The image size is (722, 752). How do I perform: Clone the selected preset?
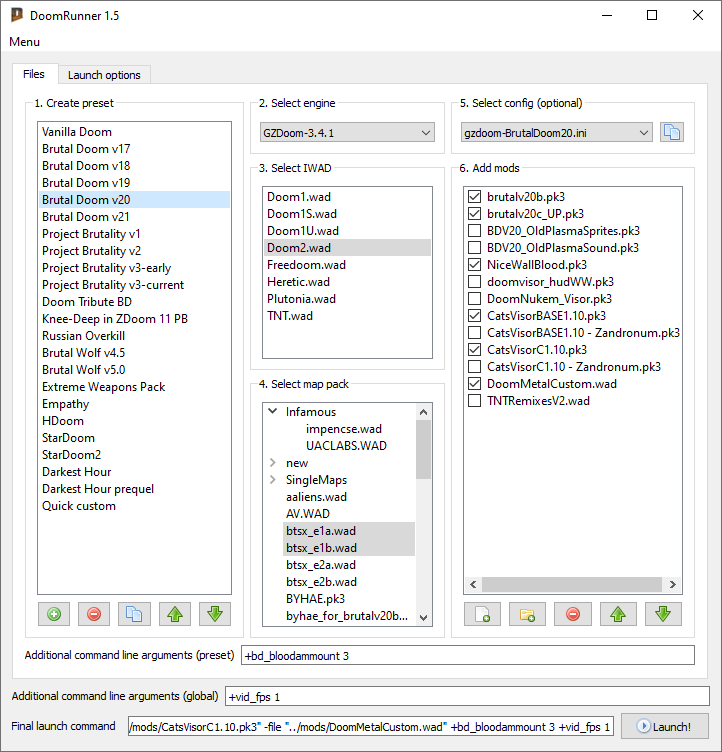(134, 614)
